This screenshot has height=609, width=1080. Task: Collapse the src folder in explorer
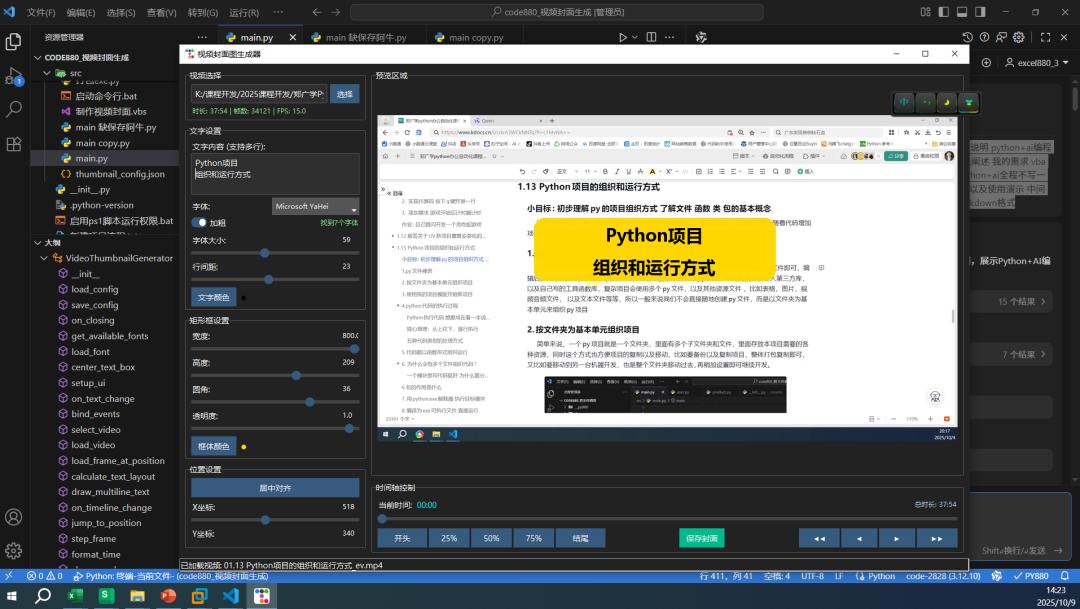coord(47,73)
